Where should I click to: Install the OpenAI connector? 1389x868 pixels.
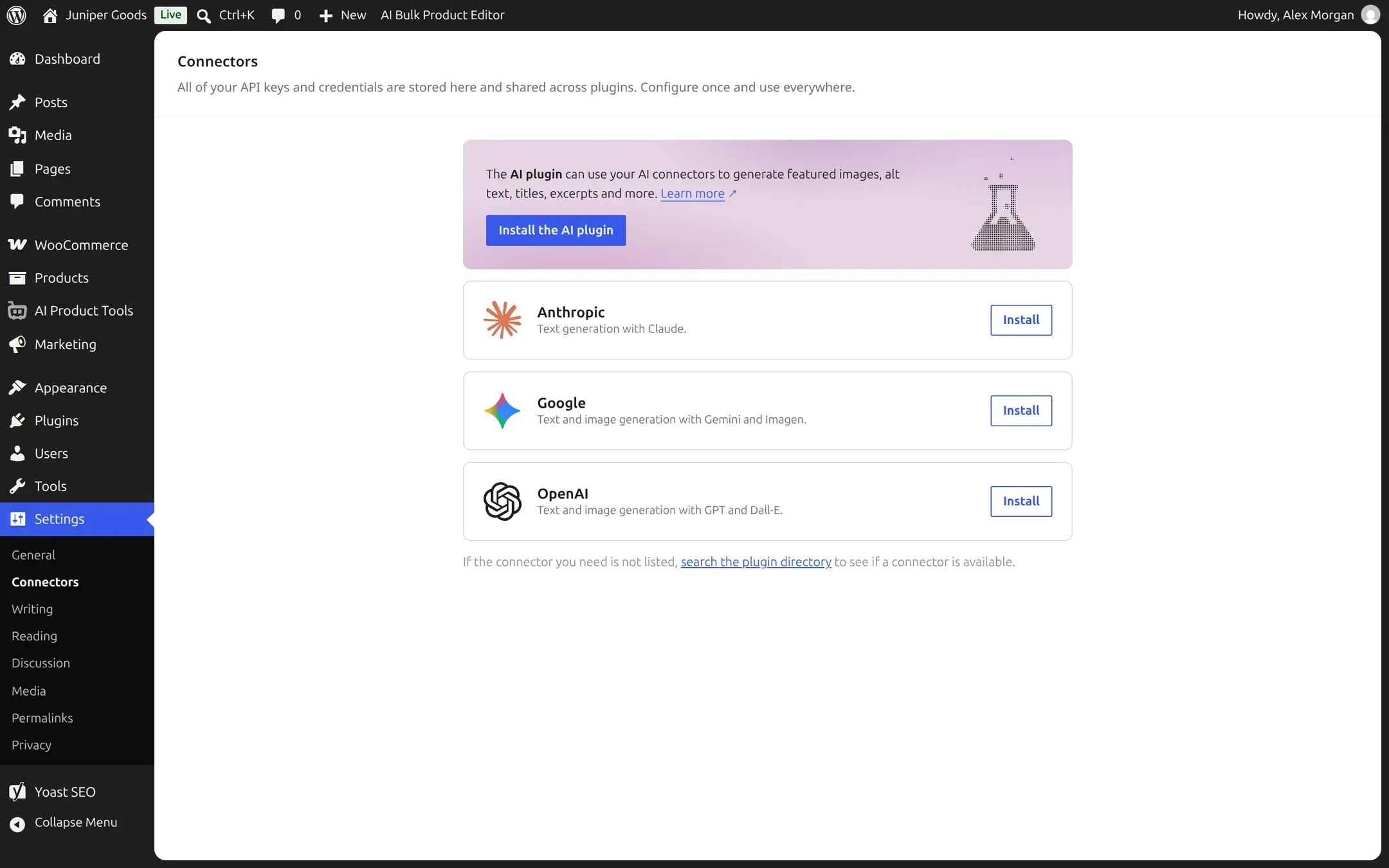1021,501
